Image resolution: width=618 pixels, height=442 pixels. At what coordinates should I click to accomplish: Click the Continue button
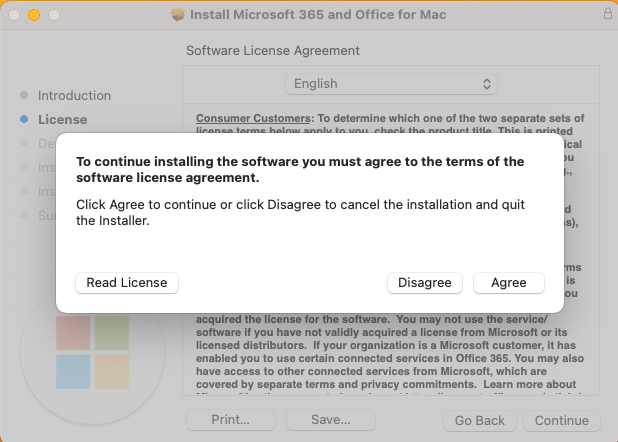click(x=562, y=420)
